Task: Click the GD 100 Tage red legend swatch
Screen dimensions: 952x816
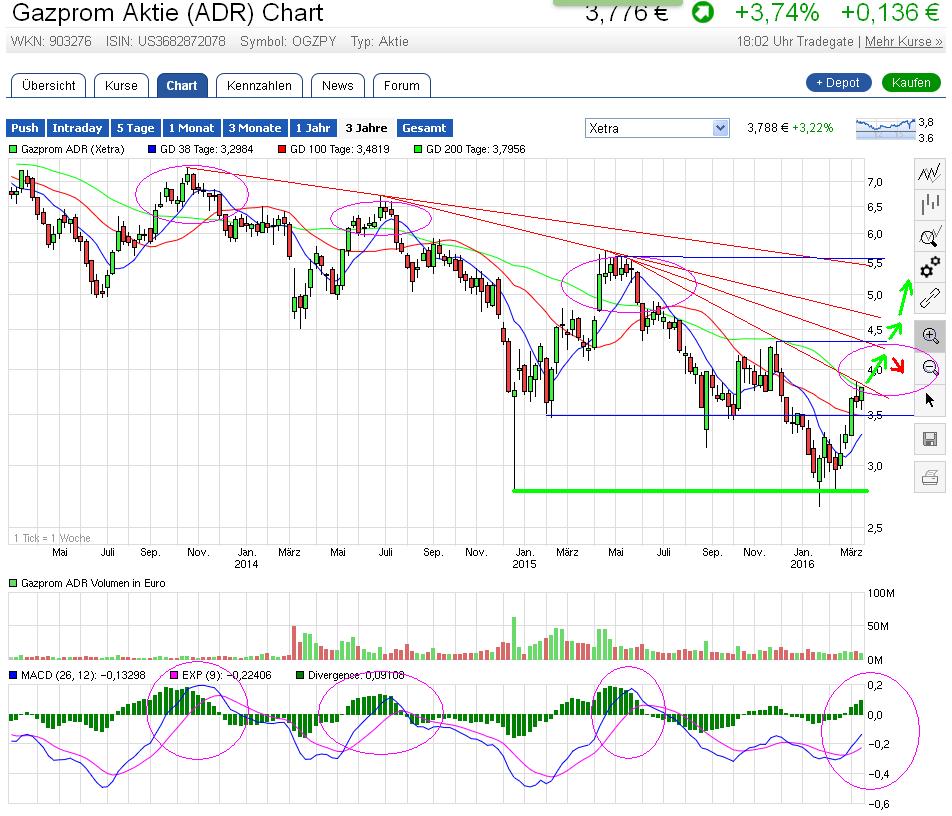Action: tap(282, 149)
